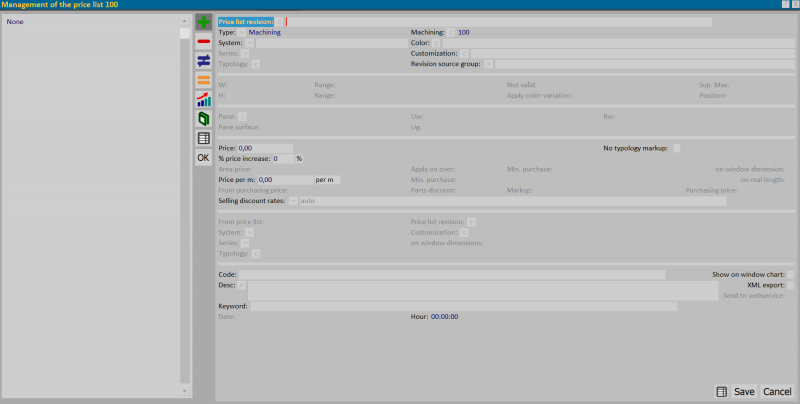Open the Price list revision lookup button

(280, 22)
